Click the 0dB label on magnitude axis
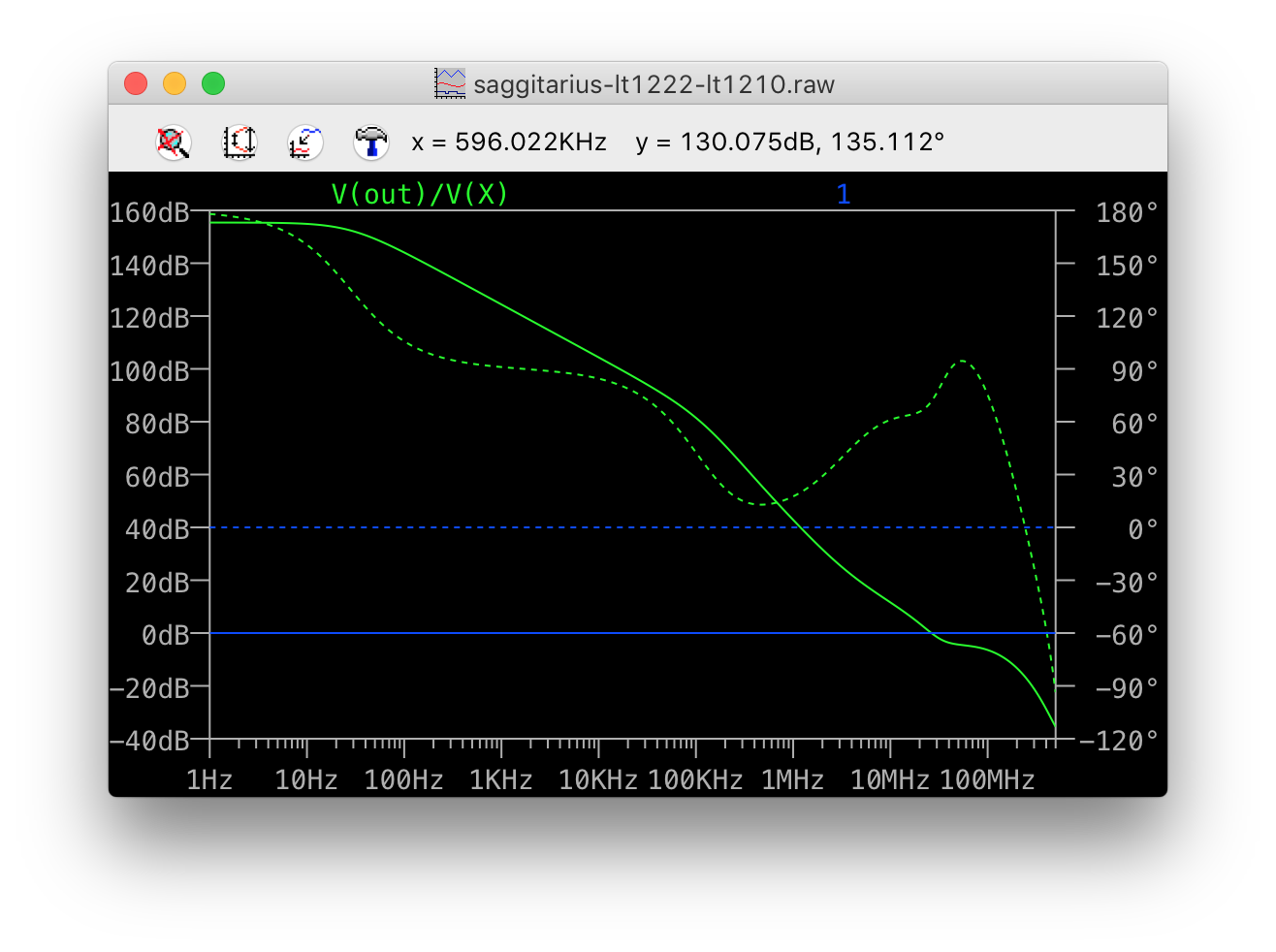Viewport: 1276px width, 952px height. coord(165,635)
